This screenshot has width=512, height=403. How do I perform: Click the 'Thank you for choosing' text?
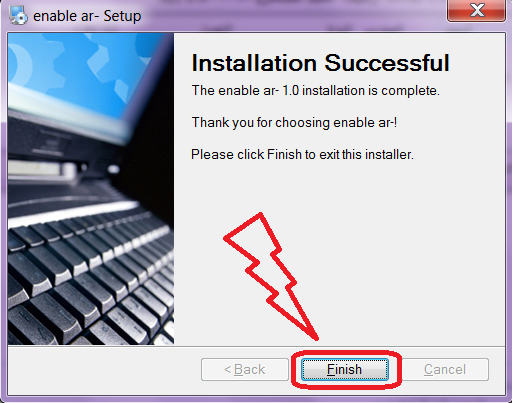point(294,123)
